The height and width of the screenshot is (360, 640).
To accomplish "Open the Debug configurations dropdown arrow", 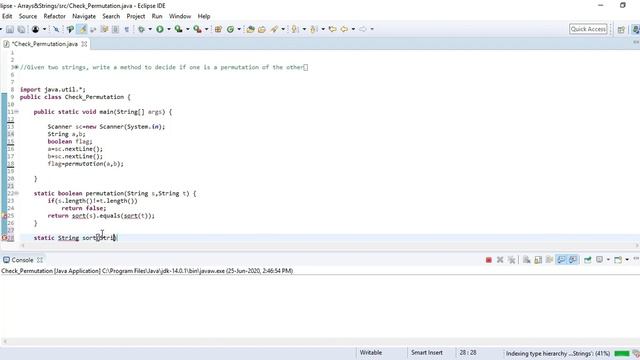I will pyautogui.click(x=150, y=29).
